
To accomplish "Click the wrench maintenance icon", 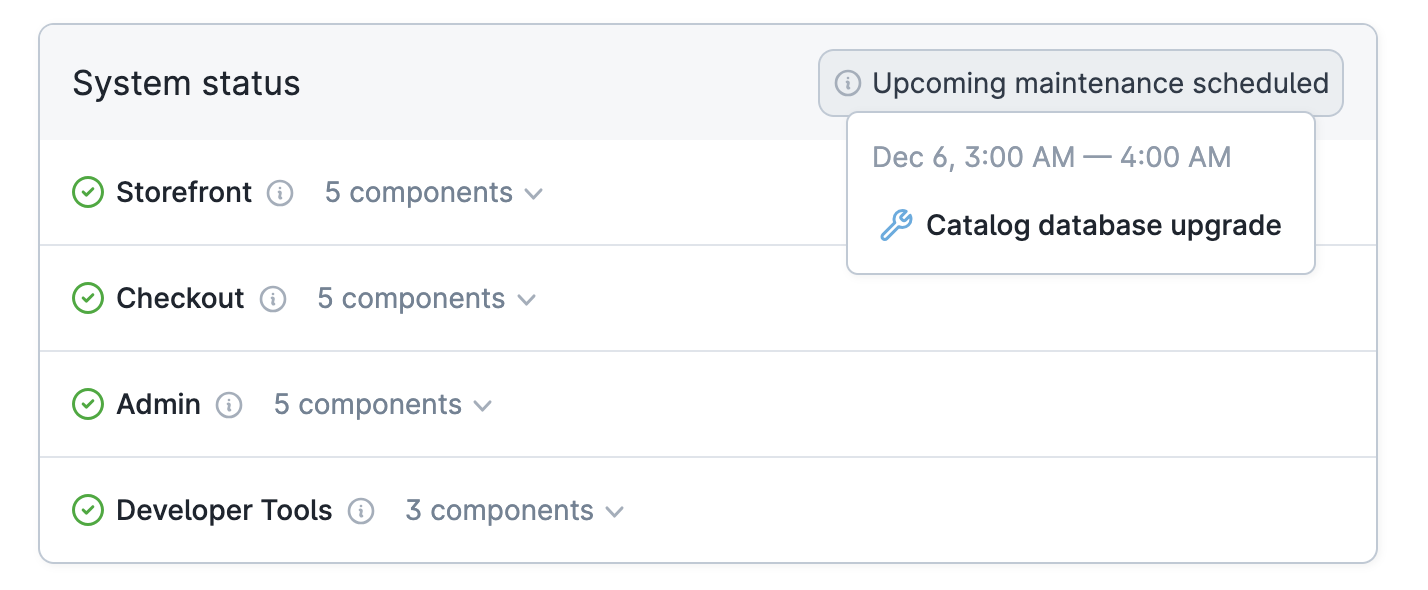I will click(x=895, y=225).
